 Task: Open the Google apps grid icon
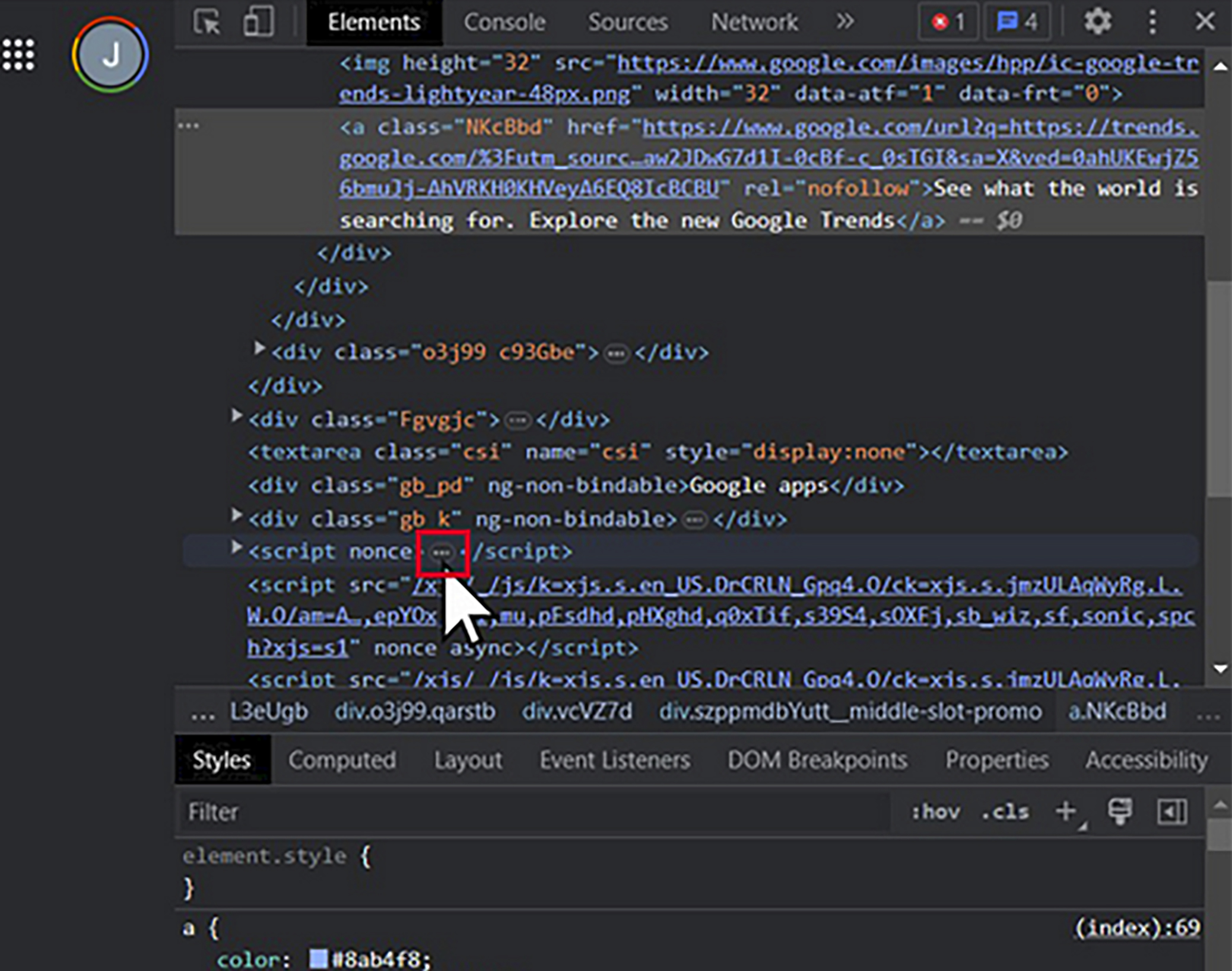point(18,55)
